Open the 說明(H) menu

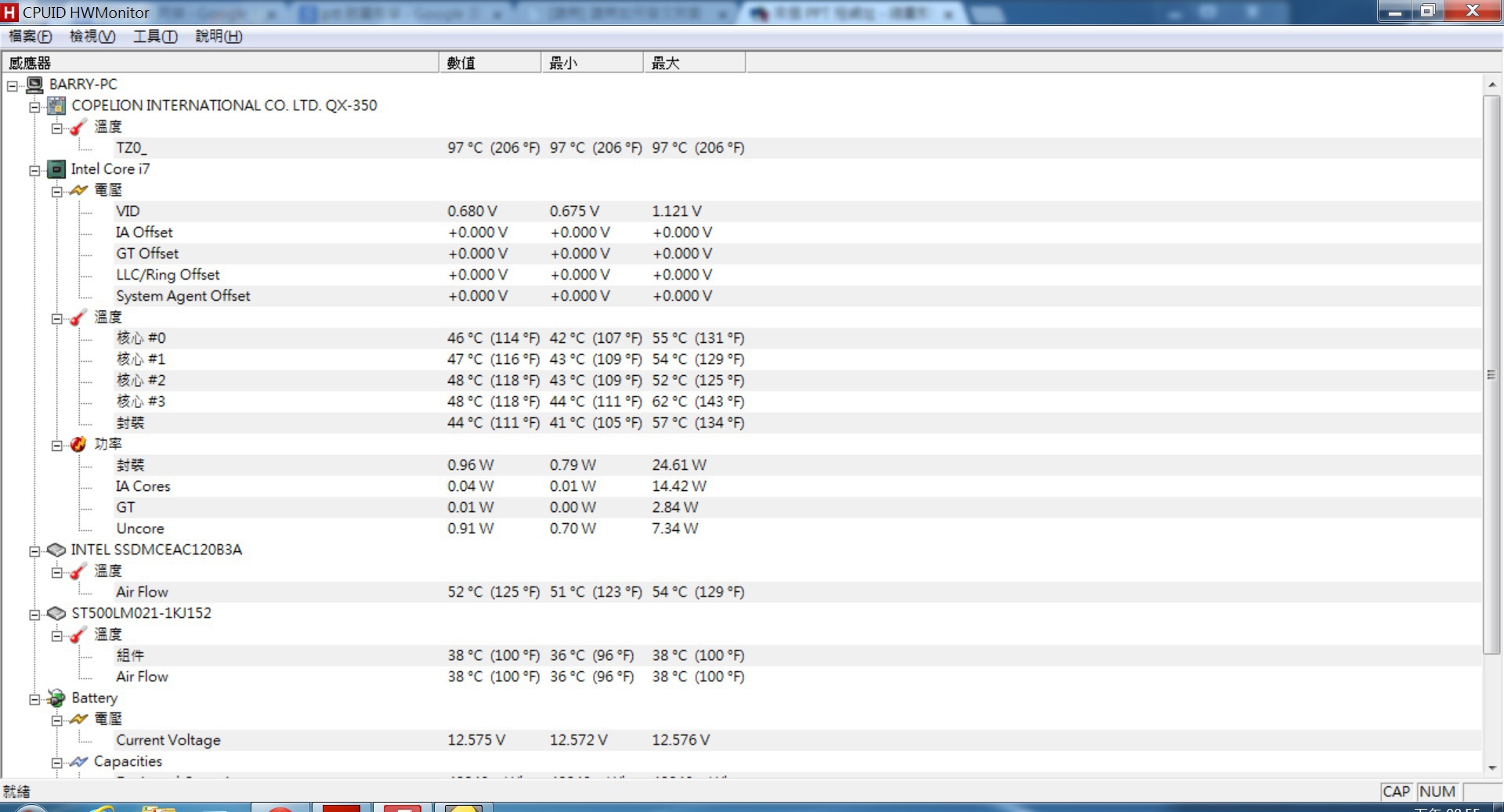(219, 37)
